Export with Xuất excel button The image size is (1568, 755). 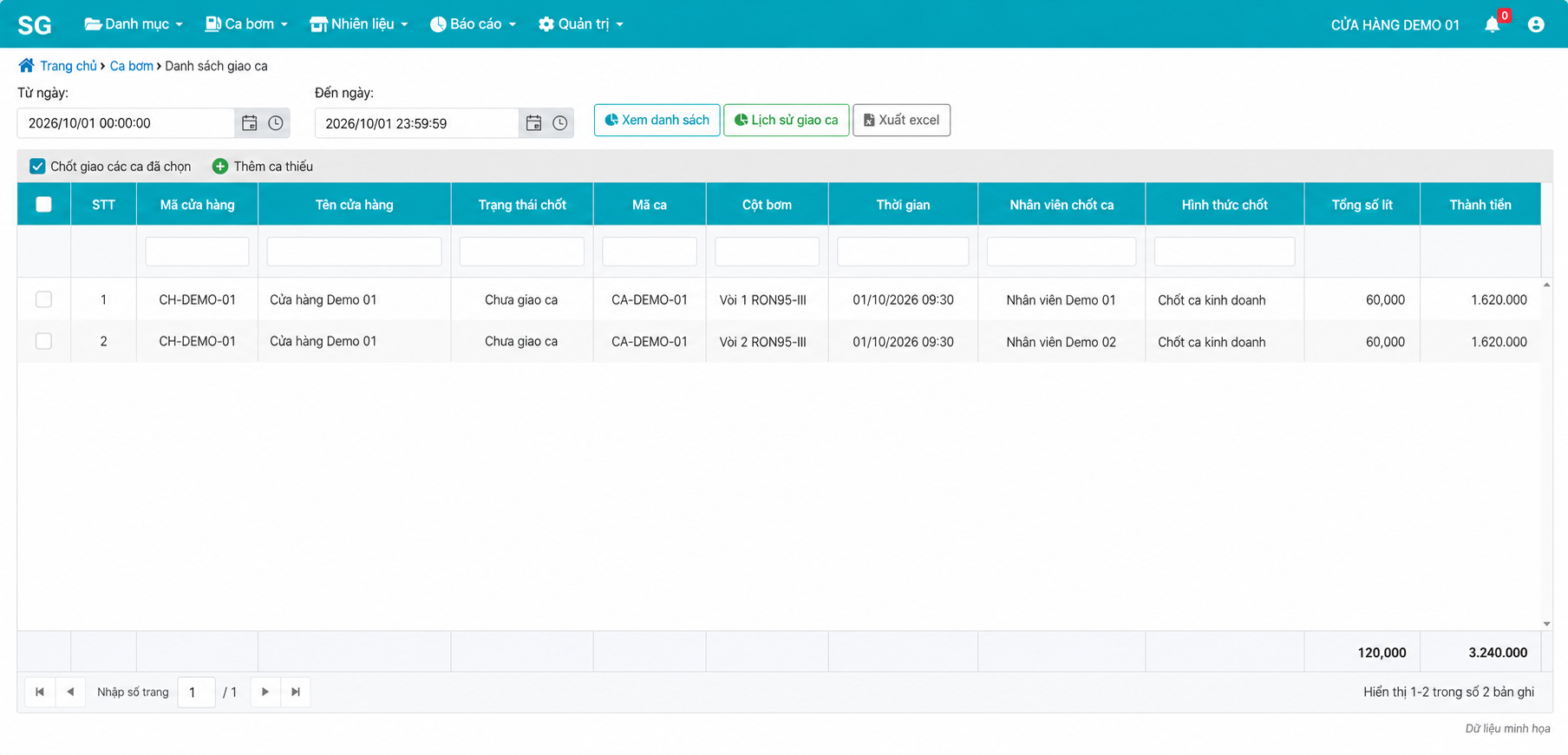click(x=901, y=120)
